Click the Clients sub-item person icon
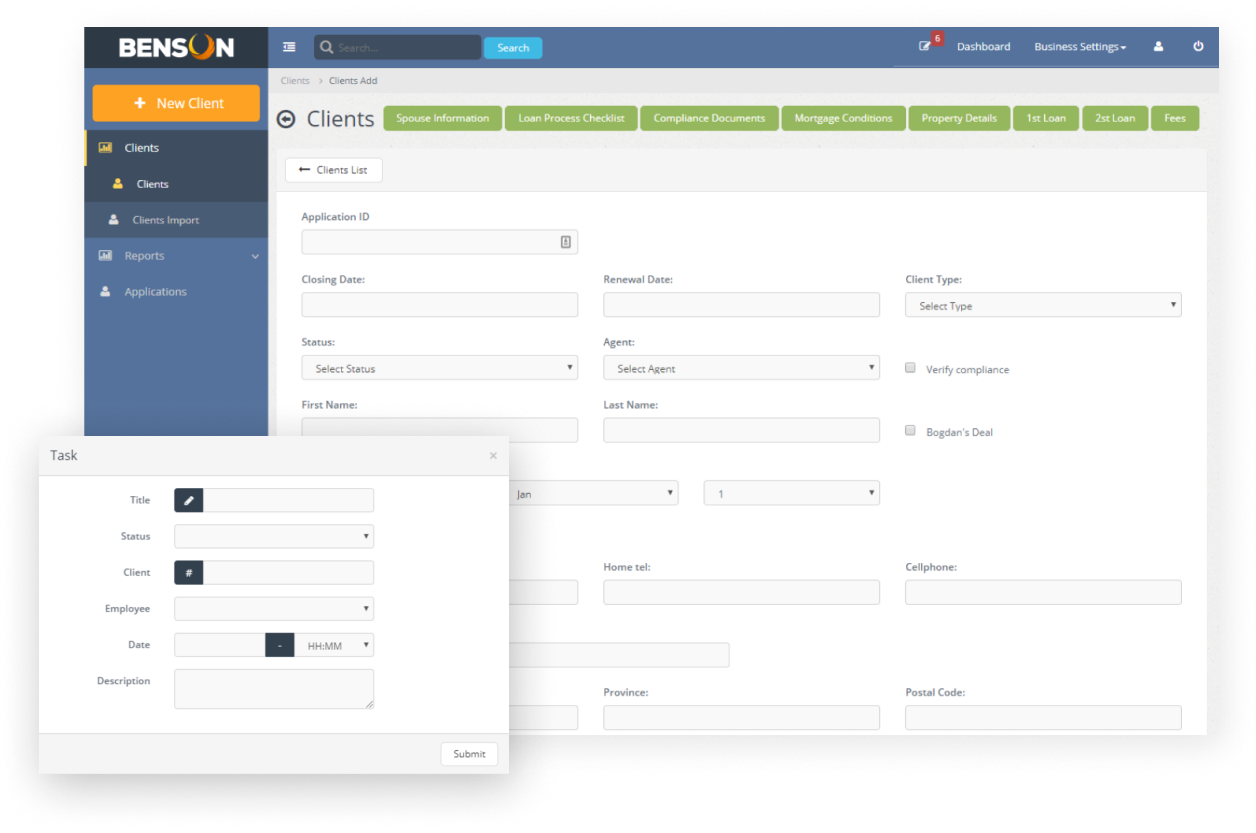This screenshot has width=1256, height=833. [118, 184]
